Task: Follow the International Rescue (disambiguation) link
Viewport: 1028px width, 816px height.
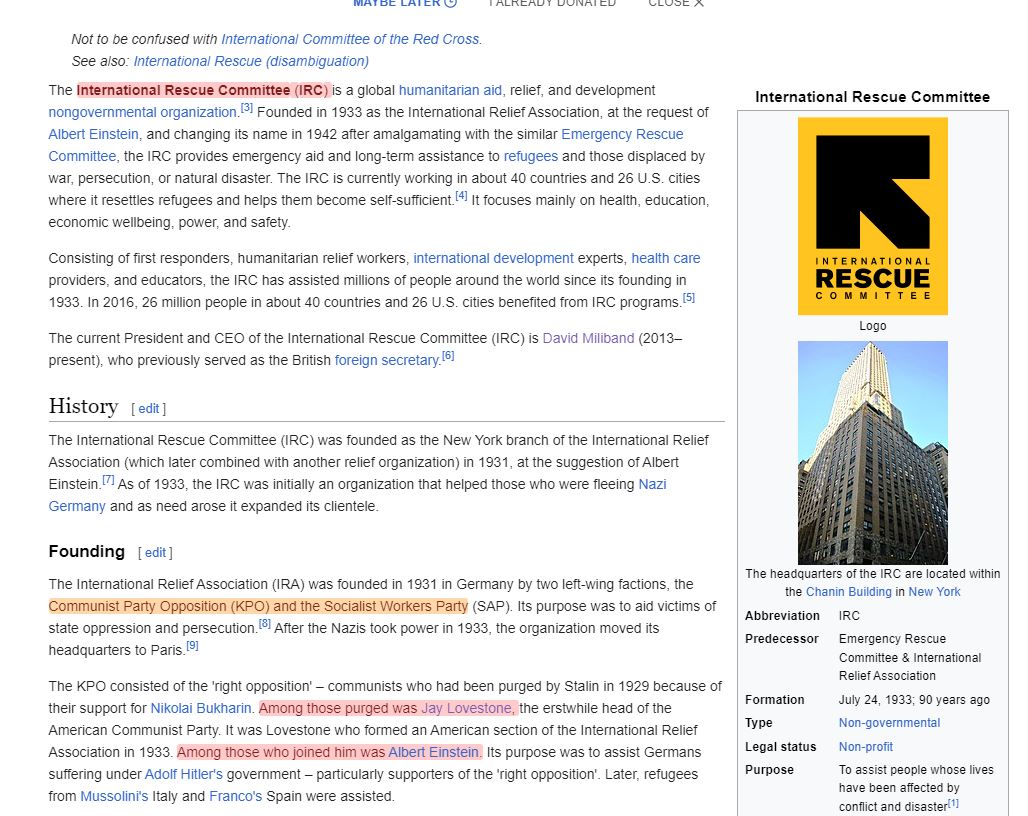Action: pyautogui.click(x=251, y=61)
